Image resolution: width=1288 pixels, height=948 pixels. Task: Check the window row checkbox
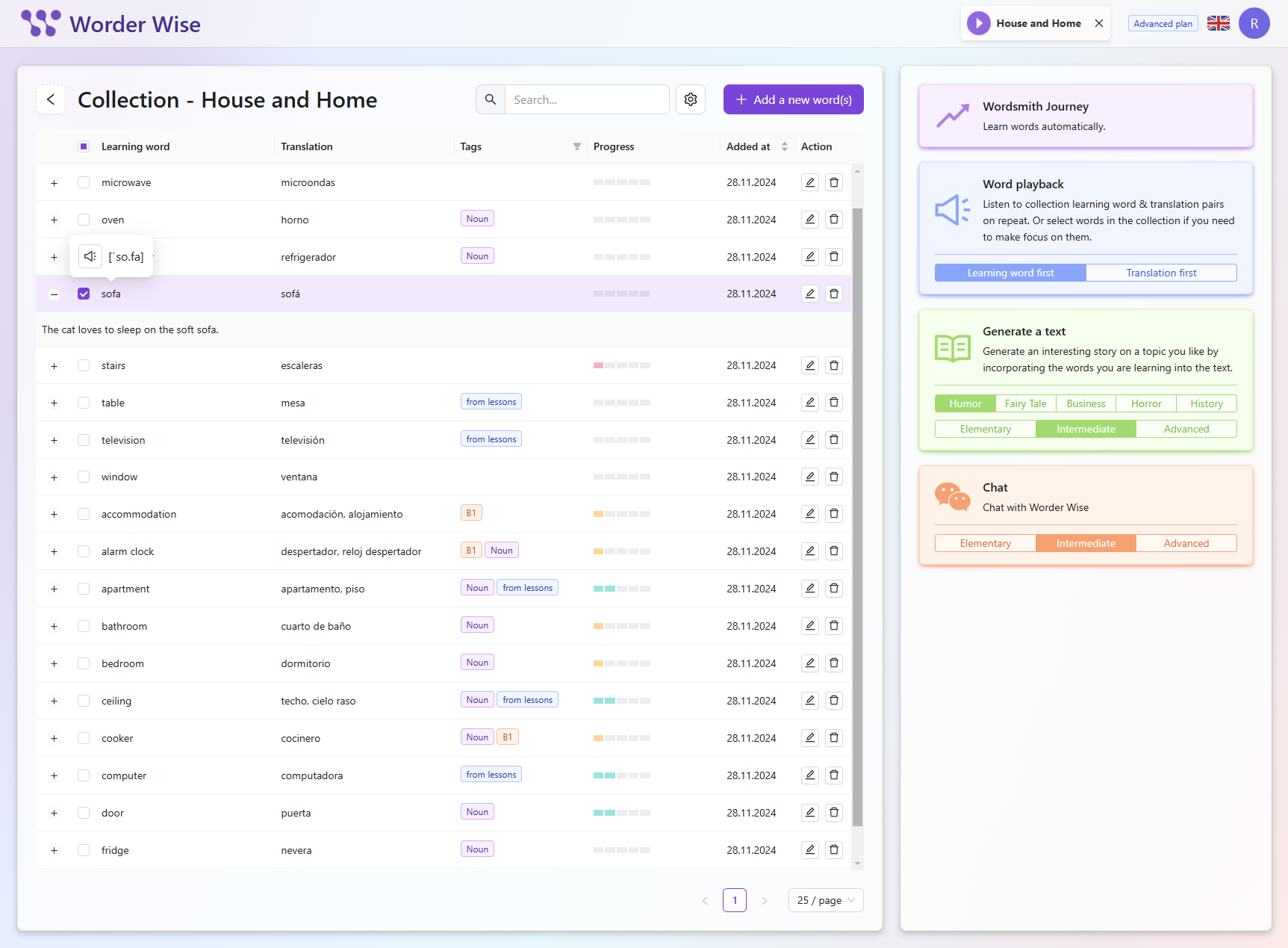(x=84, y=477)
